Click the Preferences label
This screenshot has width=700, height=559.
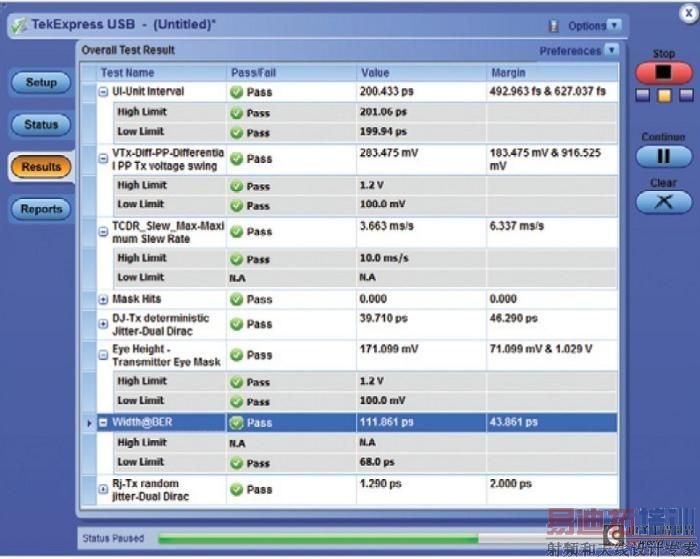[570, 51]
